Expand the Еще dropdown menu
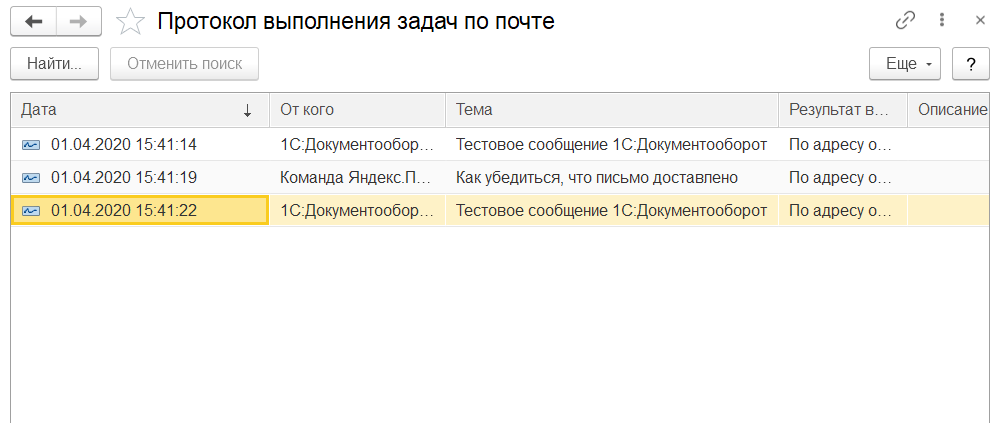This screenshot has height=423, width=1004. click(906, 64)
